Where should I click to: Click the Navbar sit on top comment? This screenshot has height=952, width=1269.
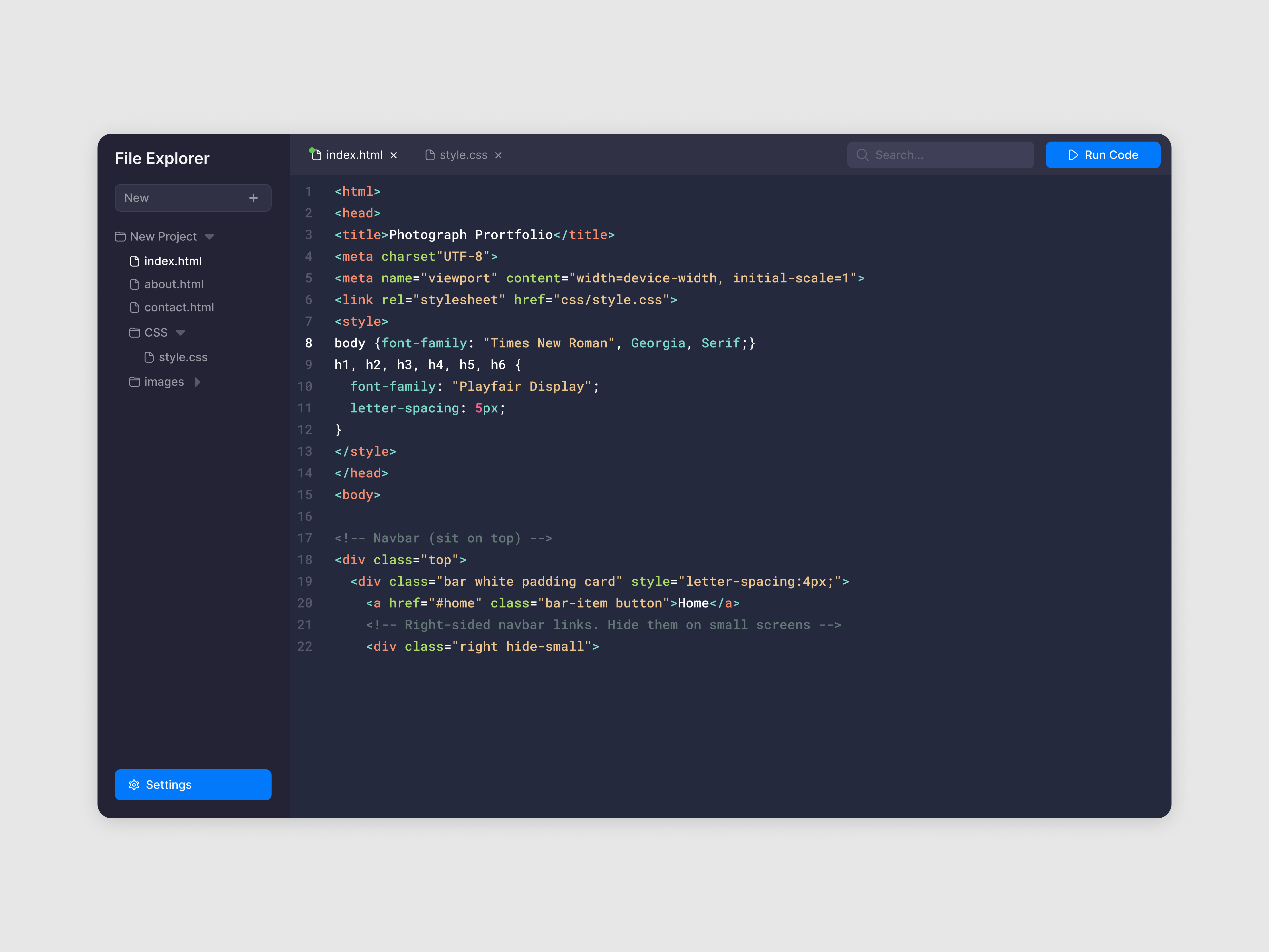click(443, 538)
